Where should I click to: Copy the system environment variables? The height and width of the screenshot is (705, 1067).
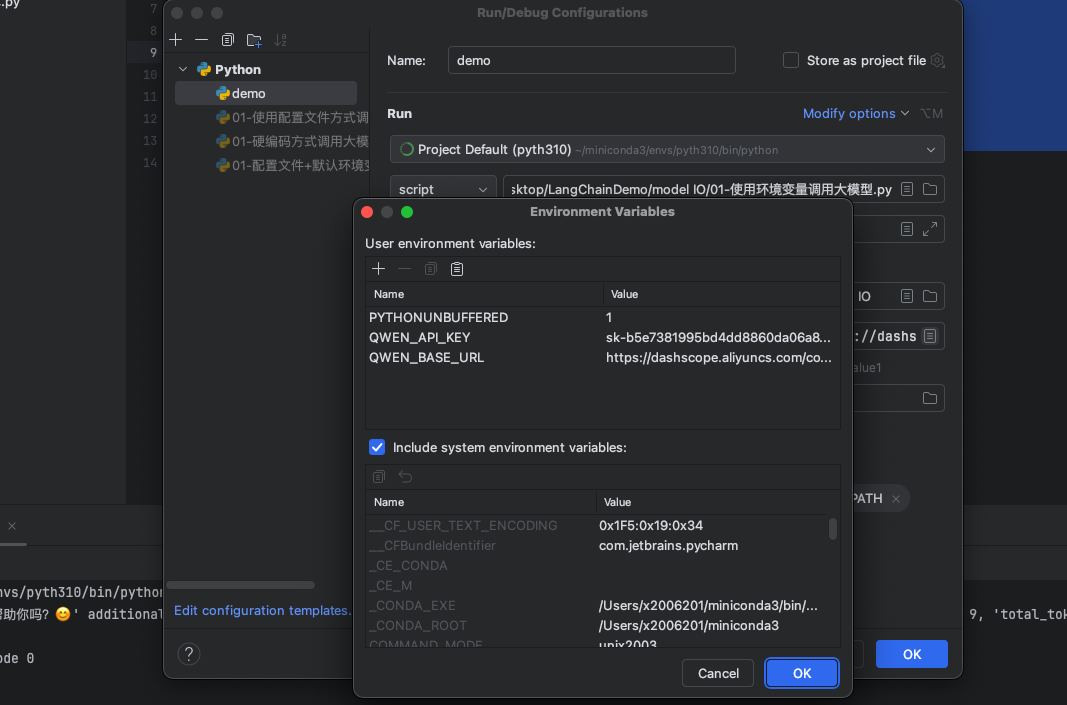[x=379, y=476]
